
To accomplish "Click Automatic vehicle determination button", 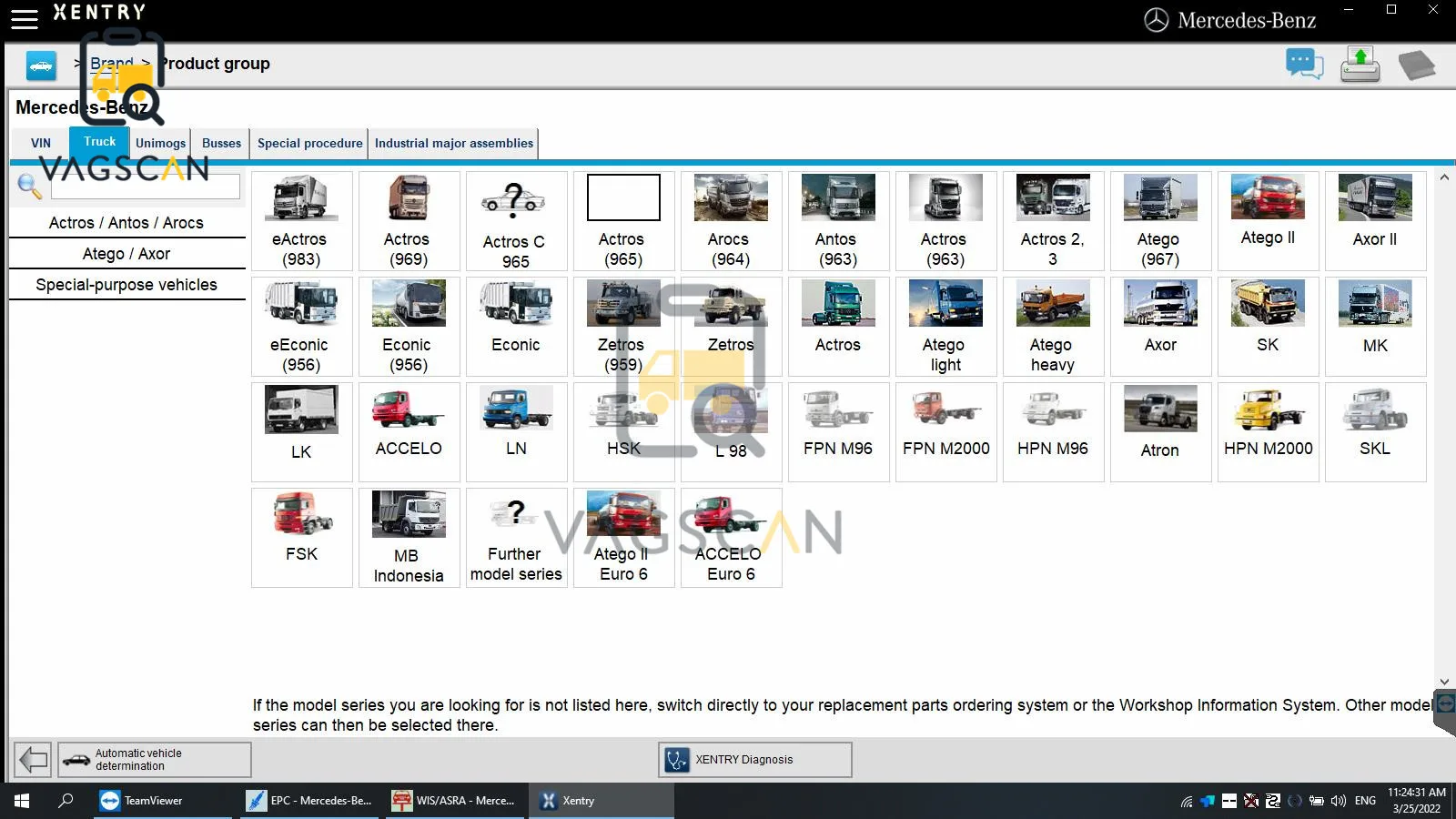I will pyautogui.click(x=155, y=759).
